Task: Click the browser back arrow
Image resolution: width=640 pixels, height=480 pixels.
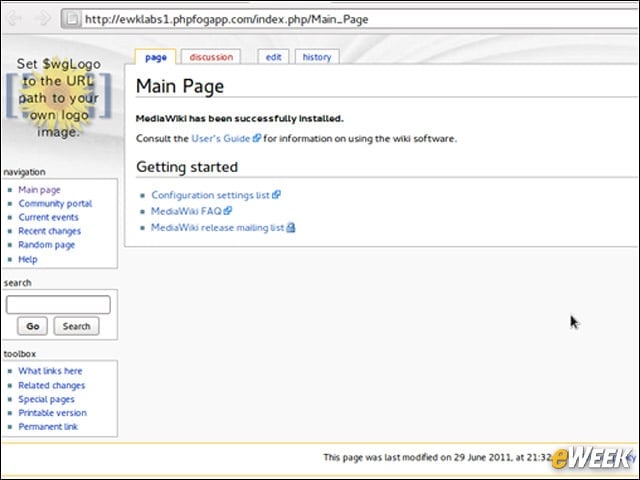Action: point(15,18)
